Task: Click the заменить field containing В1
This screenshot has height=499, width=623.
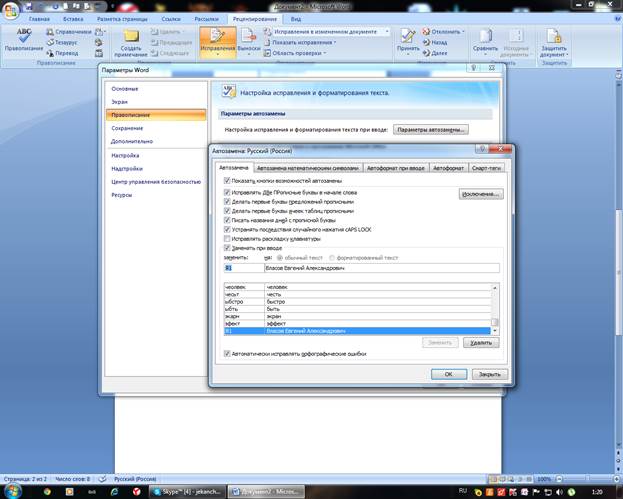Action: 244,268
